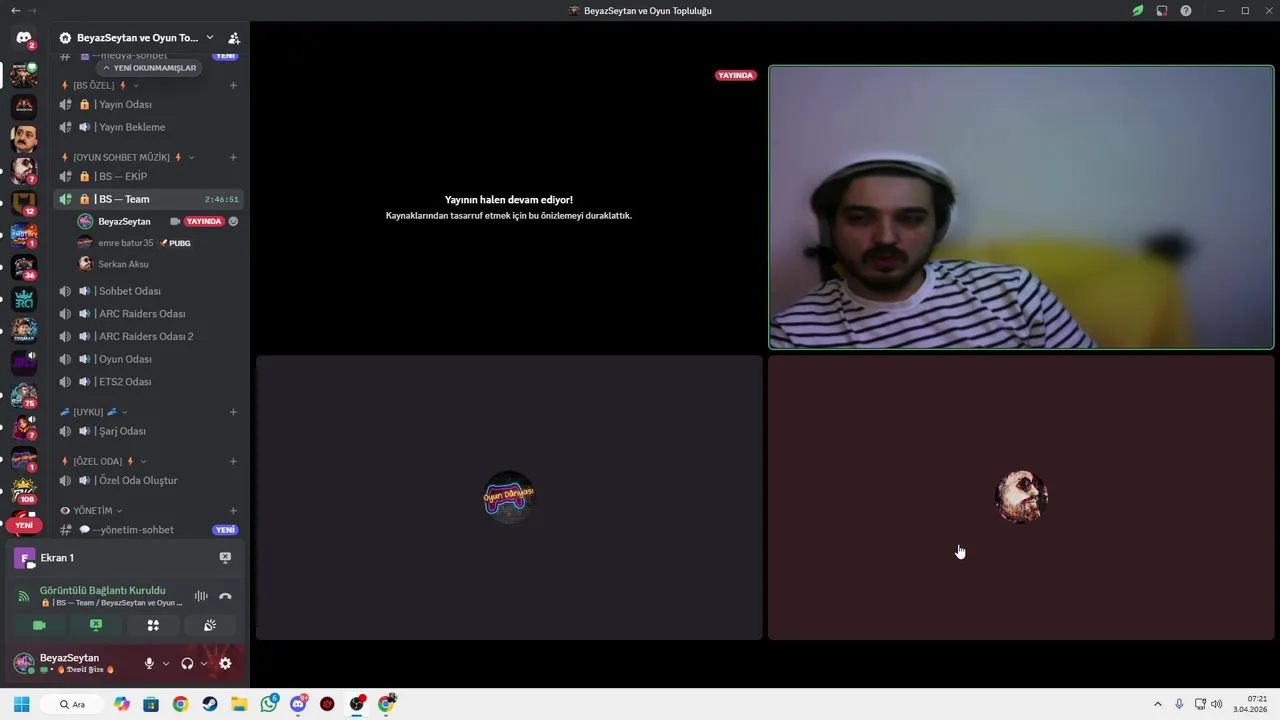This screenshot has width=1280, height=720.
Task: Open Microsoft Store from the taskbar
Action: 151,704
